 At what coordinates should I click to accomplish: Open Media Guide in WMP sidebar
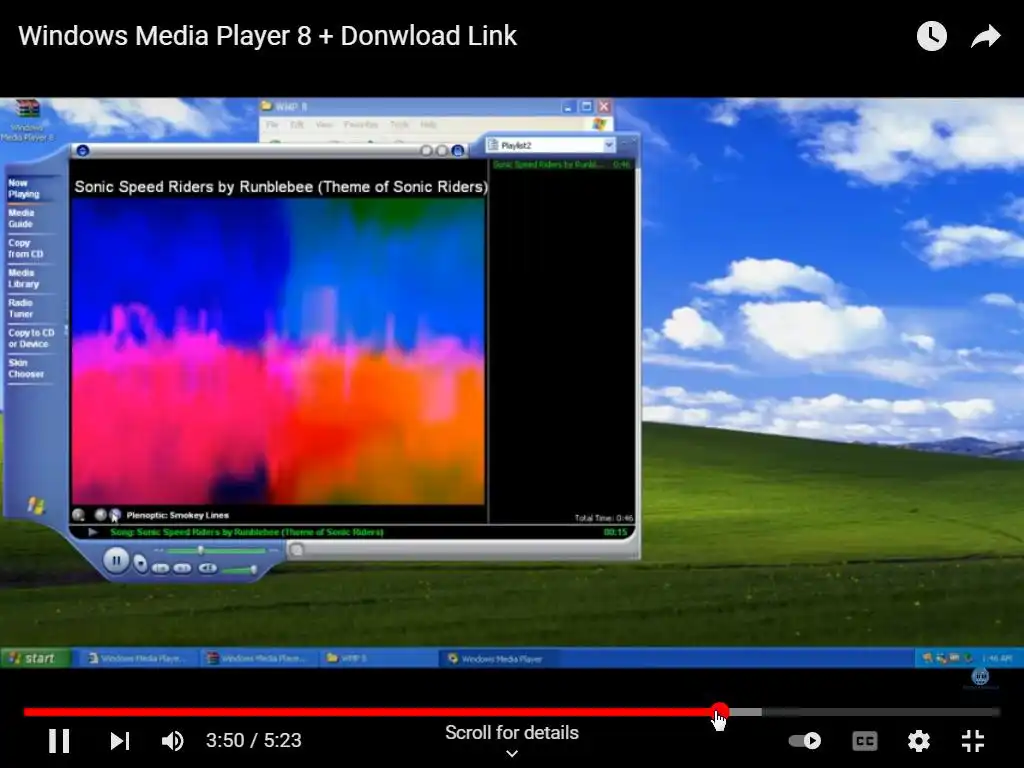(x=21, y=218)
